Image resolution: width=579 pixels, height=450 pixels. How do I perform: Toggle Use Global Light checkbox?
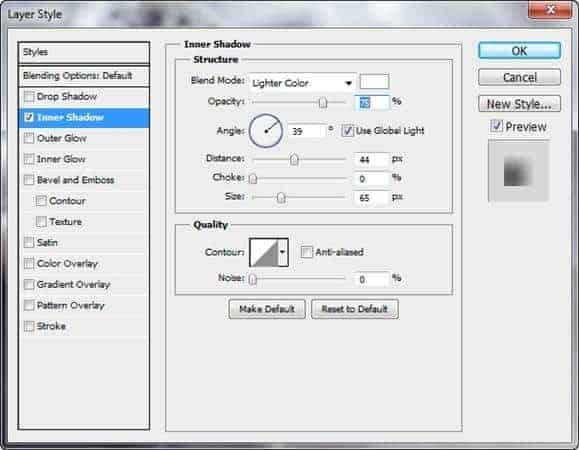click(347, 131)
